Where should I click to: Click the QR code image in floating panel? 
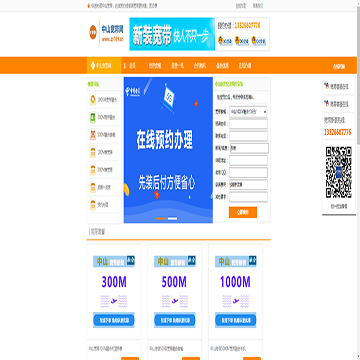pyautogui.click(x=339, y=172)
